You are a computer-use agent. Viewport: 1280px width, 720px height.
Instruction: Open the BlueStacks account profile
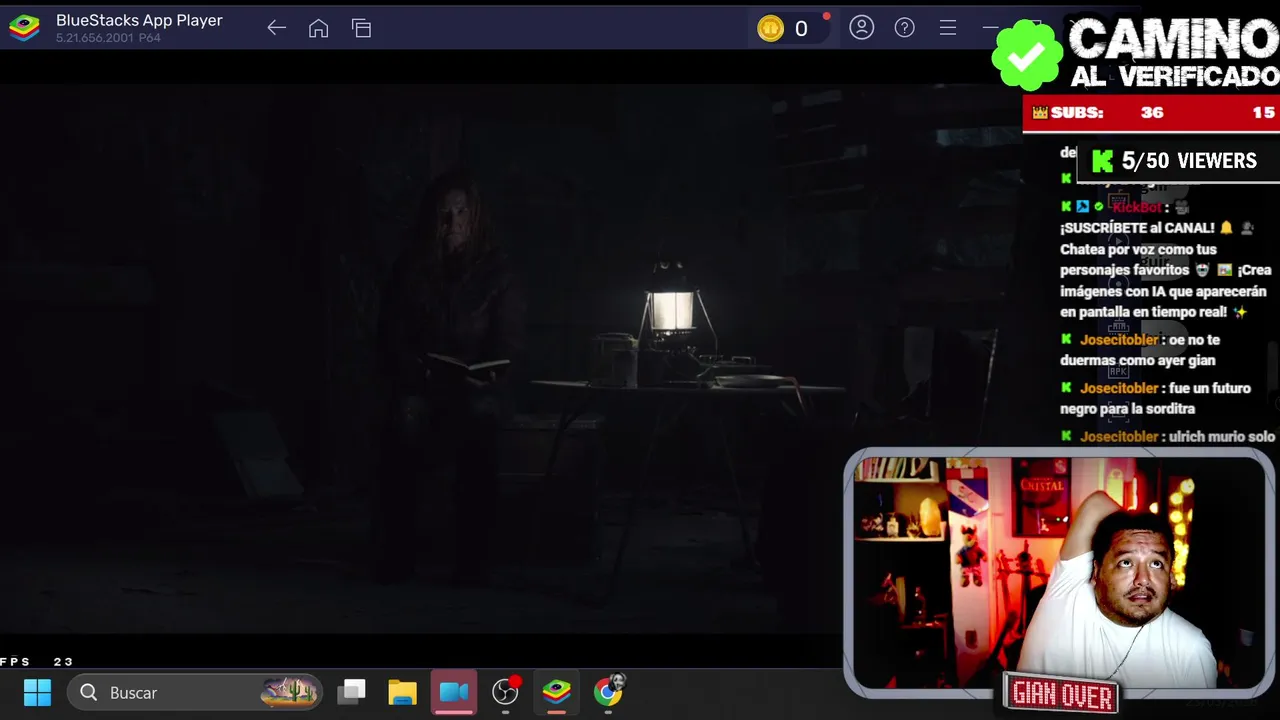tap(862, 28)
